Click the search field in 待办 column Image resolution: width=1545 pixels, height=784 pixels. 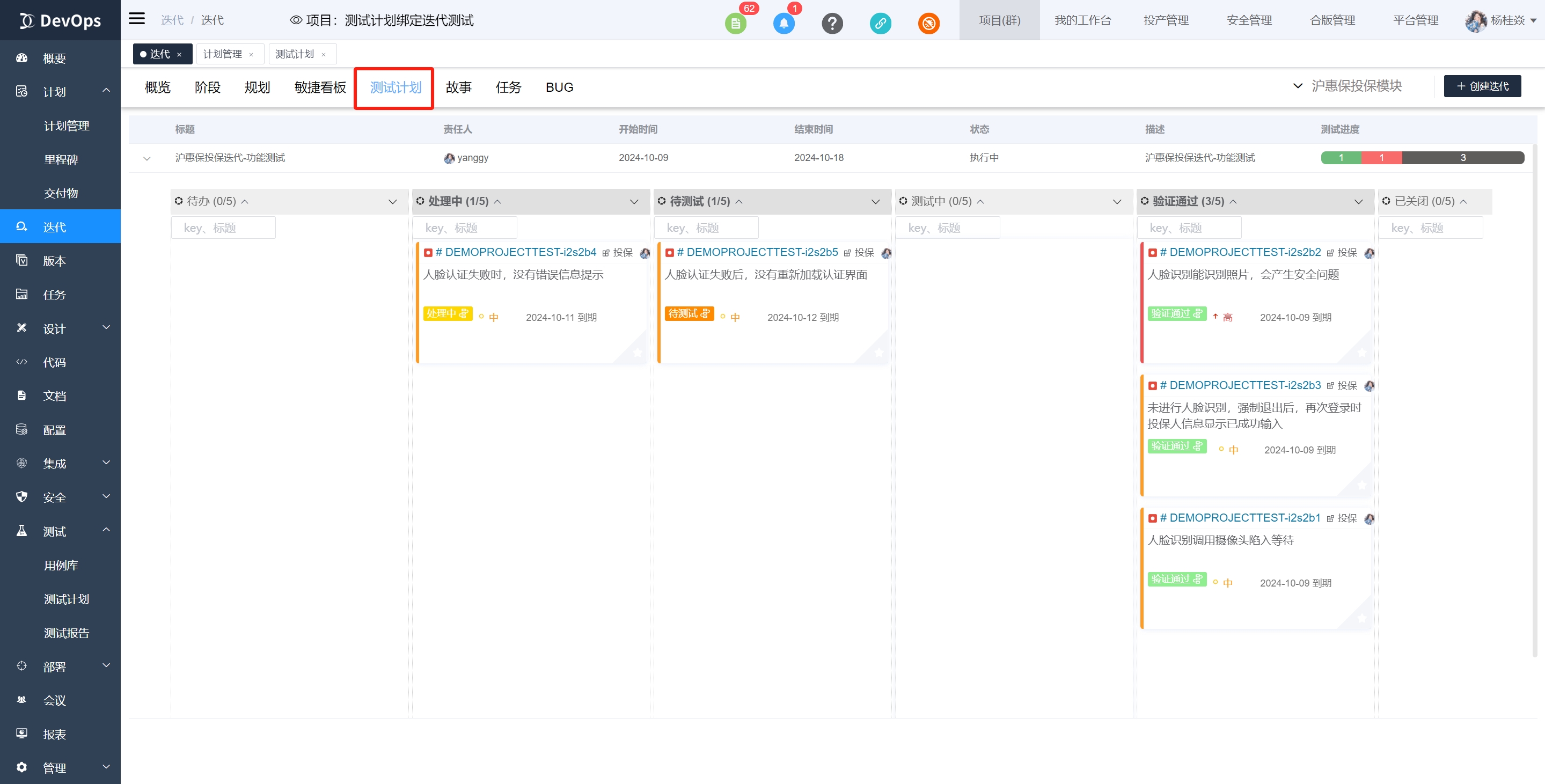click(223, 228)
